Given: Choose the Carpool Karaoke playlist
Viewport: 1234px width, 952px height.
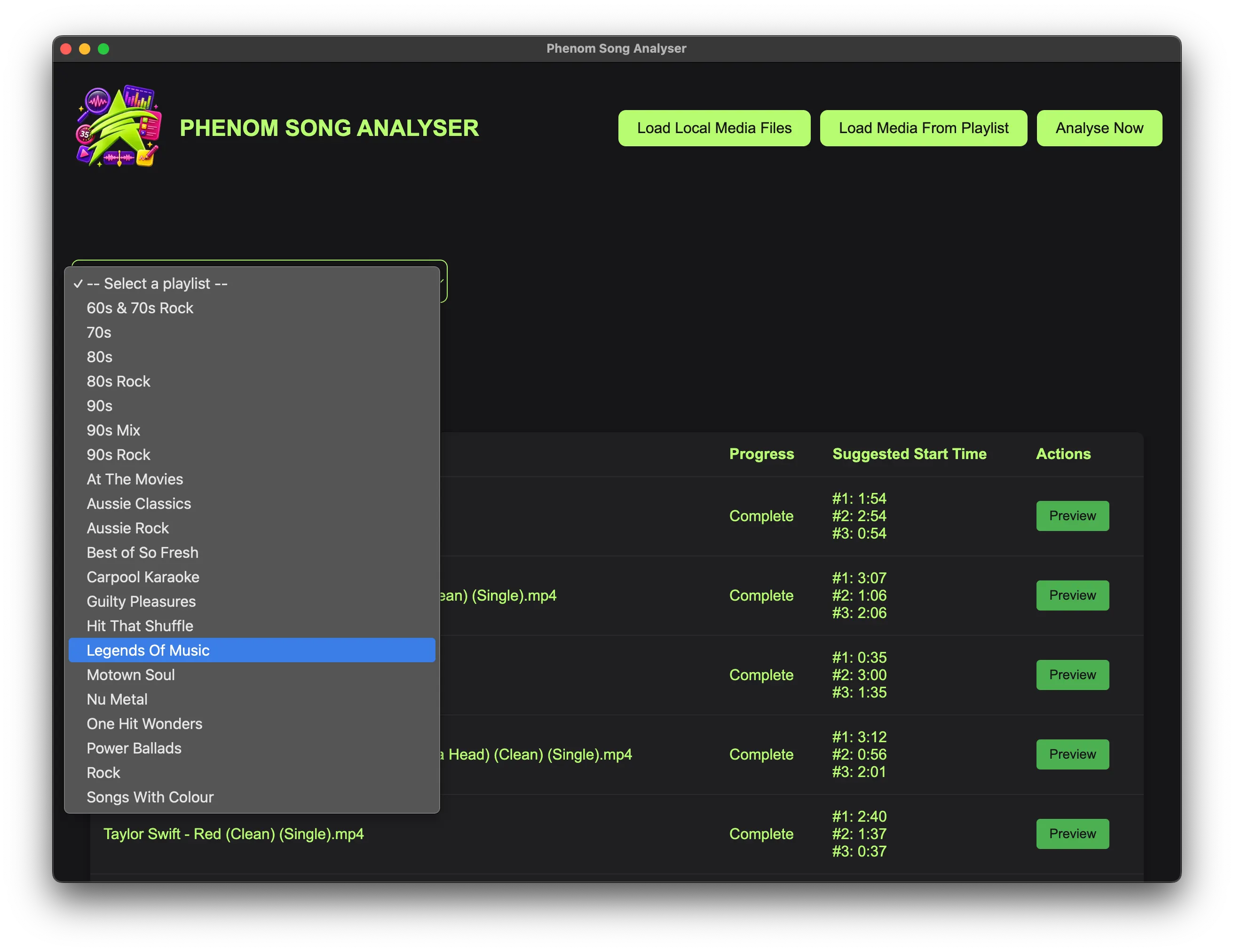Looking at the screenshot, I should tap(252, 577).
